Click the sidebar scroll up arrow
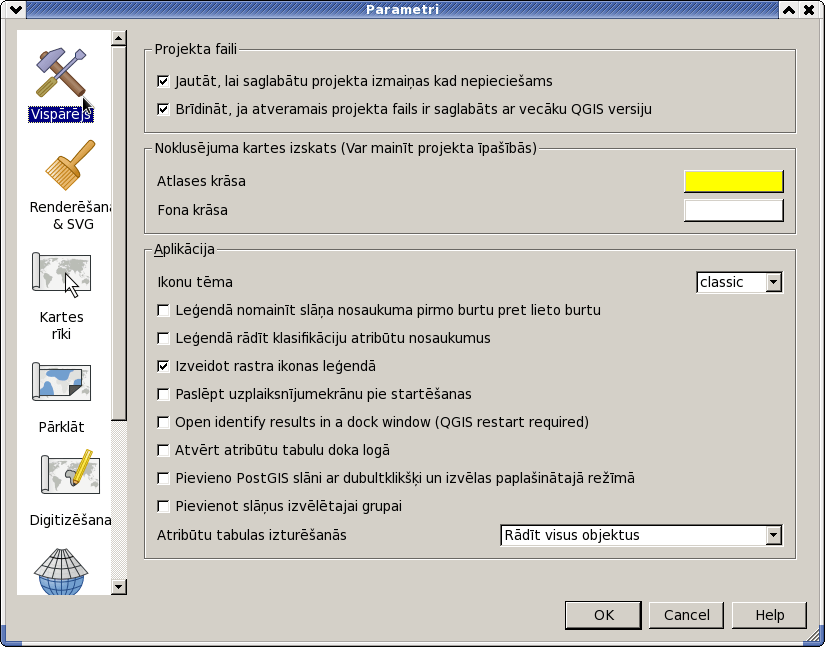This screenshot has width=825, height=647. (119, 38)
